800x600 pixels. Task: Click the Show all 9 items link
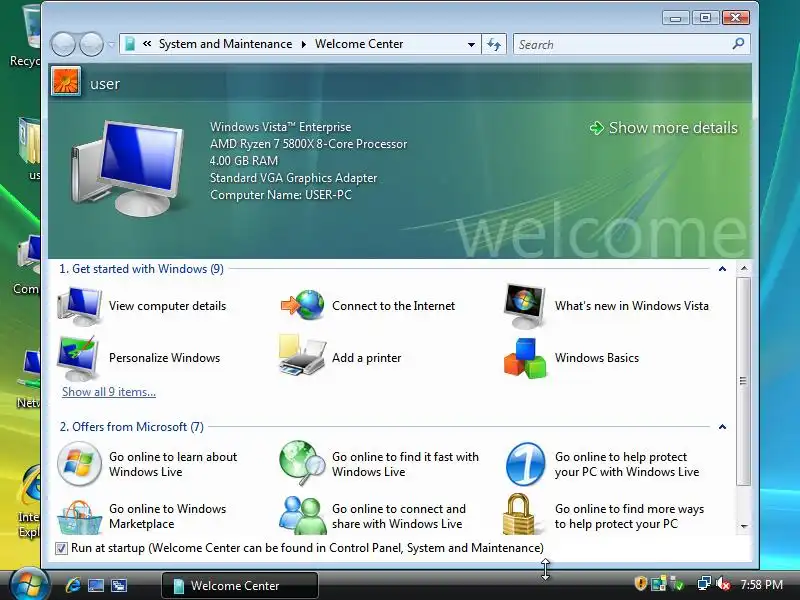tap(109, 392)
